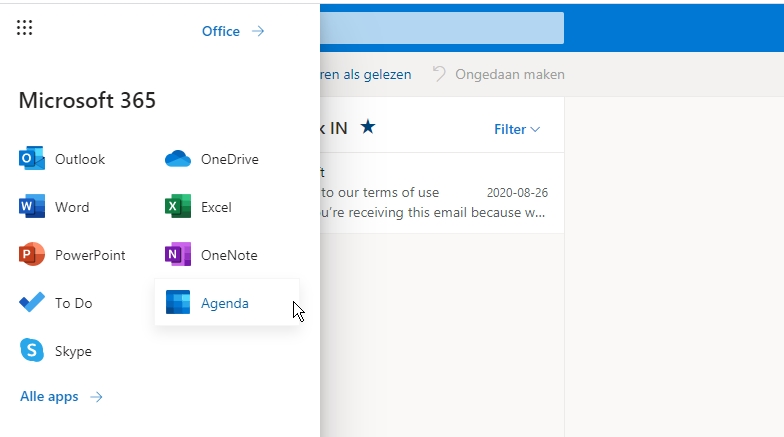Launch Word from its icon

(x=32, y=207)
